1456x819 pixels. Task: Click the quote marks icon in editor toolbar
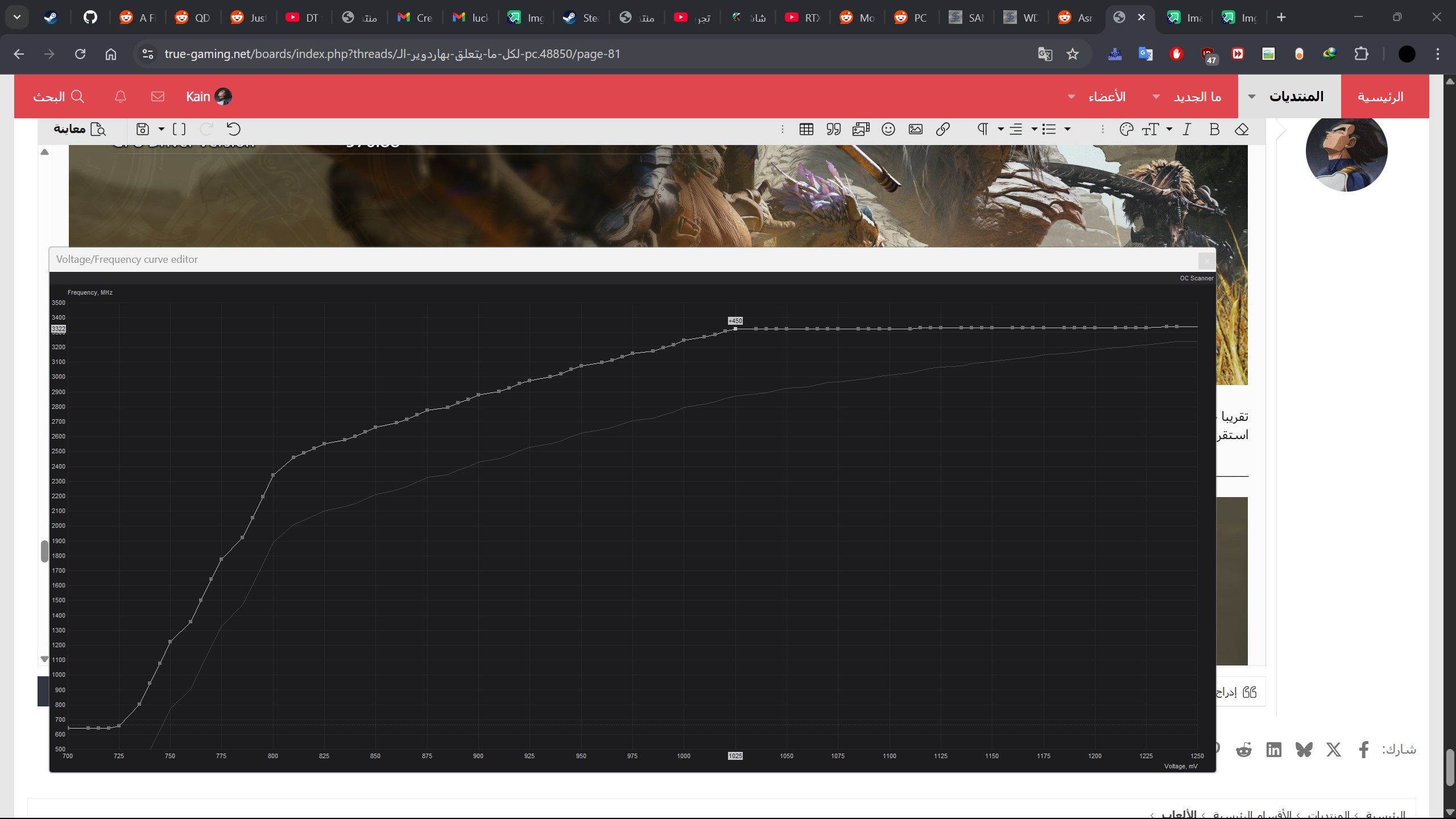pyautogui.click(x=834, y=130)
